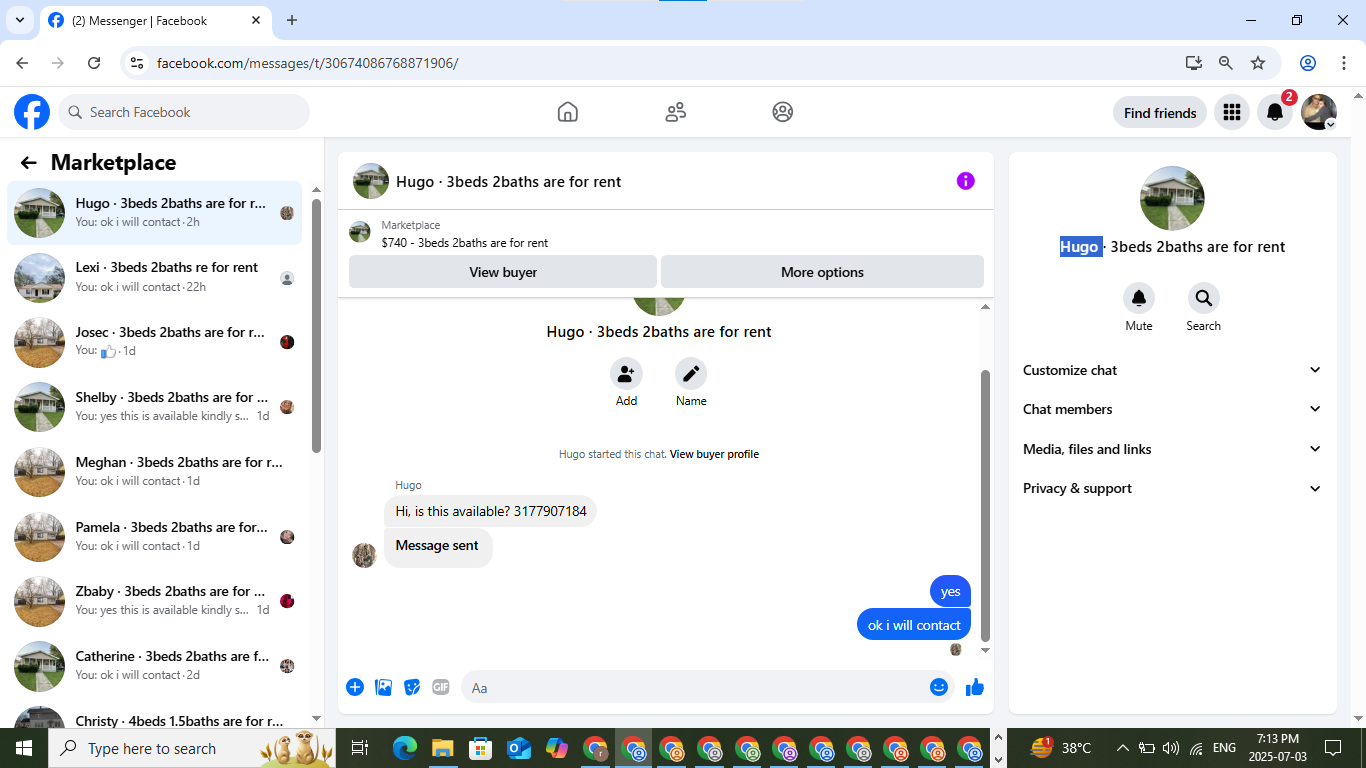Open account profile picture menu
Viewport: 1366px width, 768px height.
[1319, 112]
